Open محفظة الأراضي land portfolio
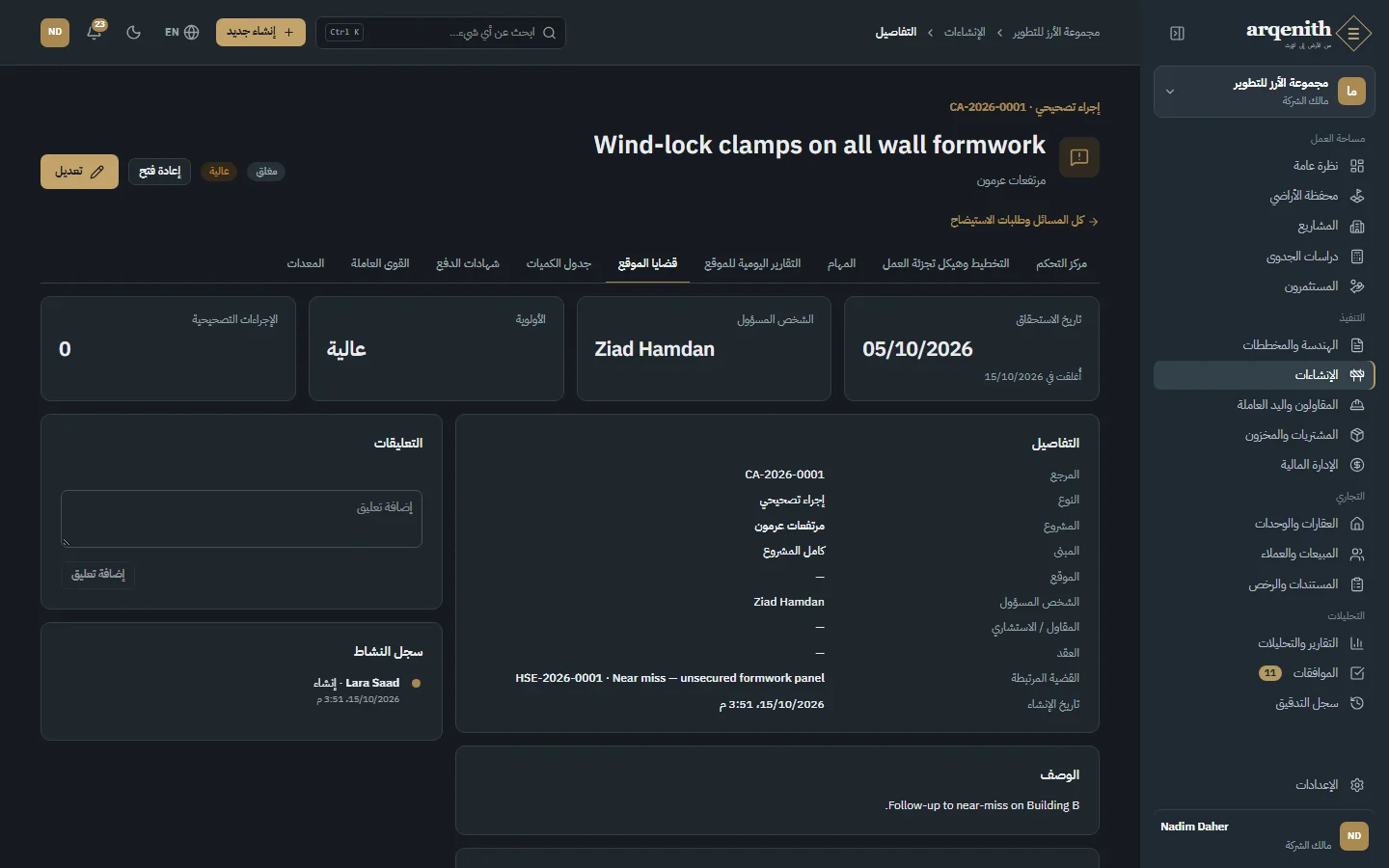The image size is (1389, 868). [x=1263, y=196]
